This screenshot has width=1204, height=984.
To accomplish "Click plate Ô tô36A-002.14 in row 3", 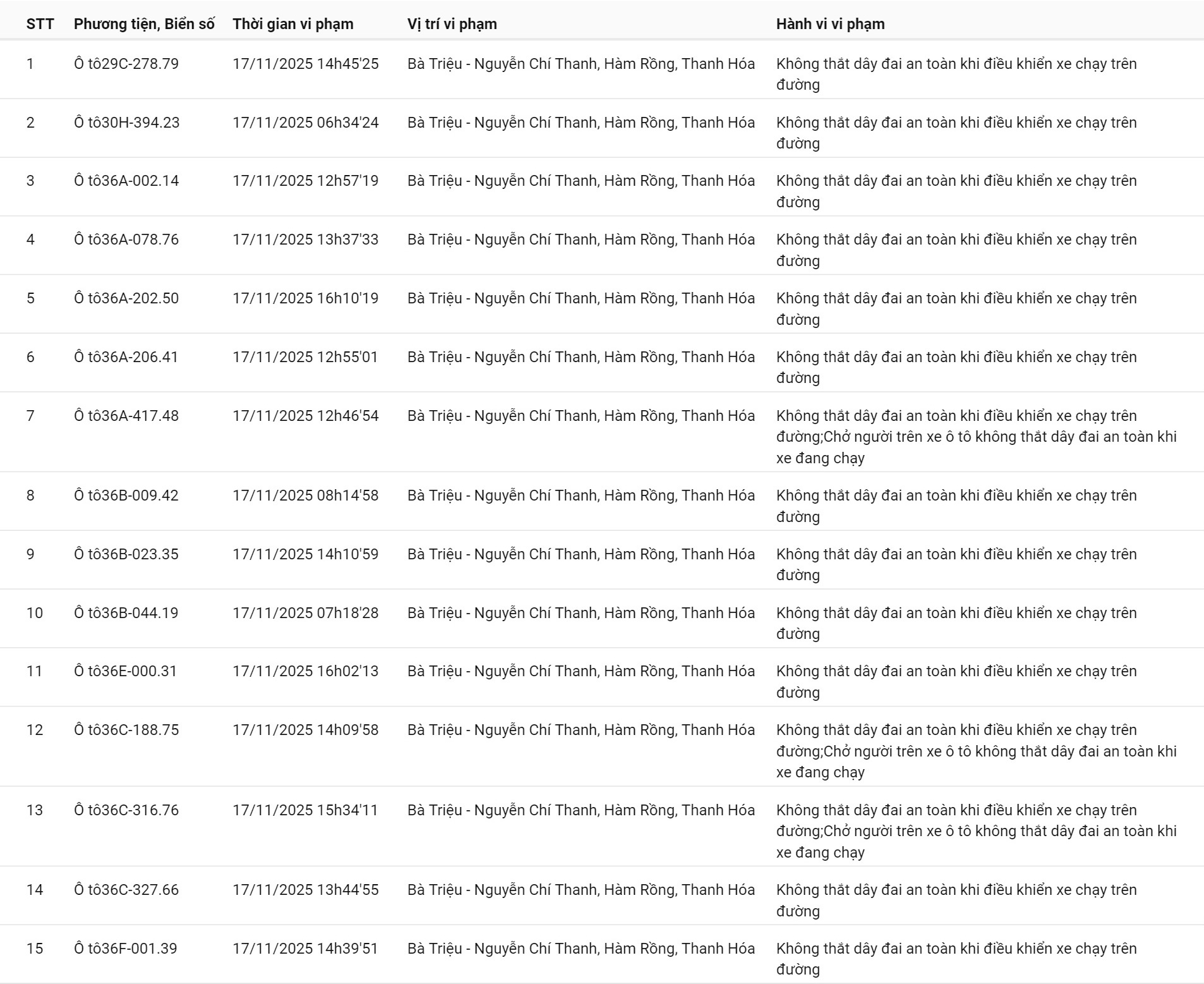I will [x=126, y=181].
